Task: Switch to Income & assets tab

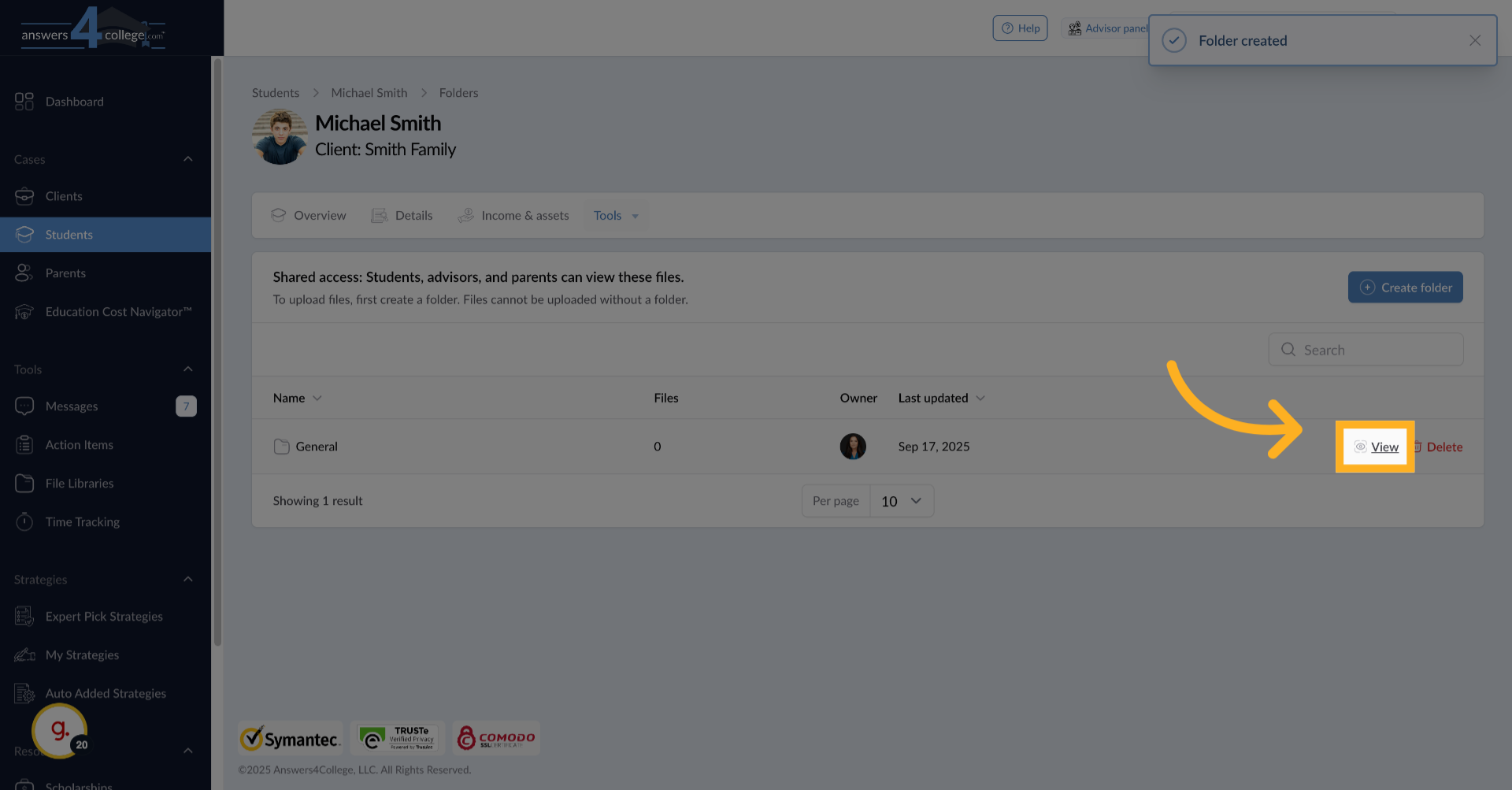Action: pos(513,216)
